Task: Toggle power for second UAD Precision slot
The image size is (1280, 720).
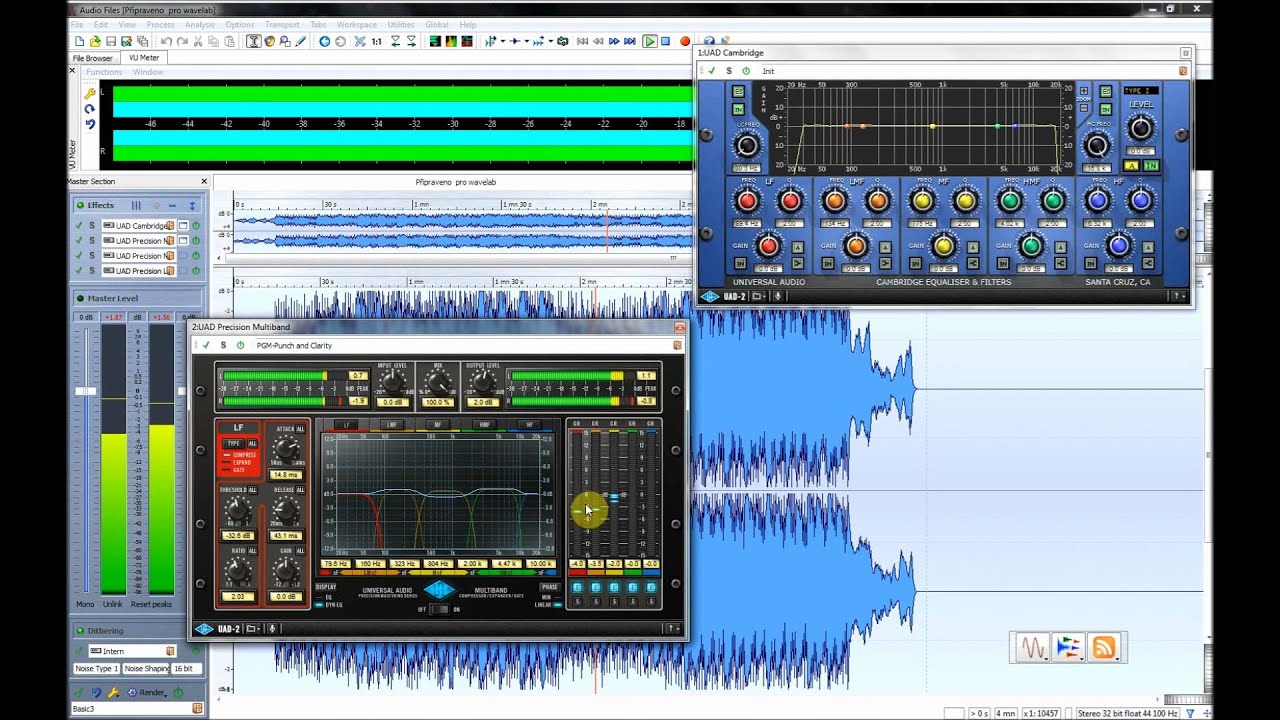Action: [x=196, y=256]
